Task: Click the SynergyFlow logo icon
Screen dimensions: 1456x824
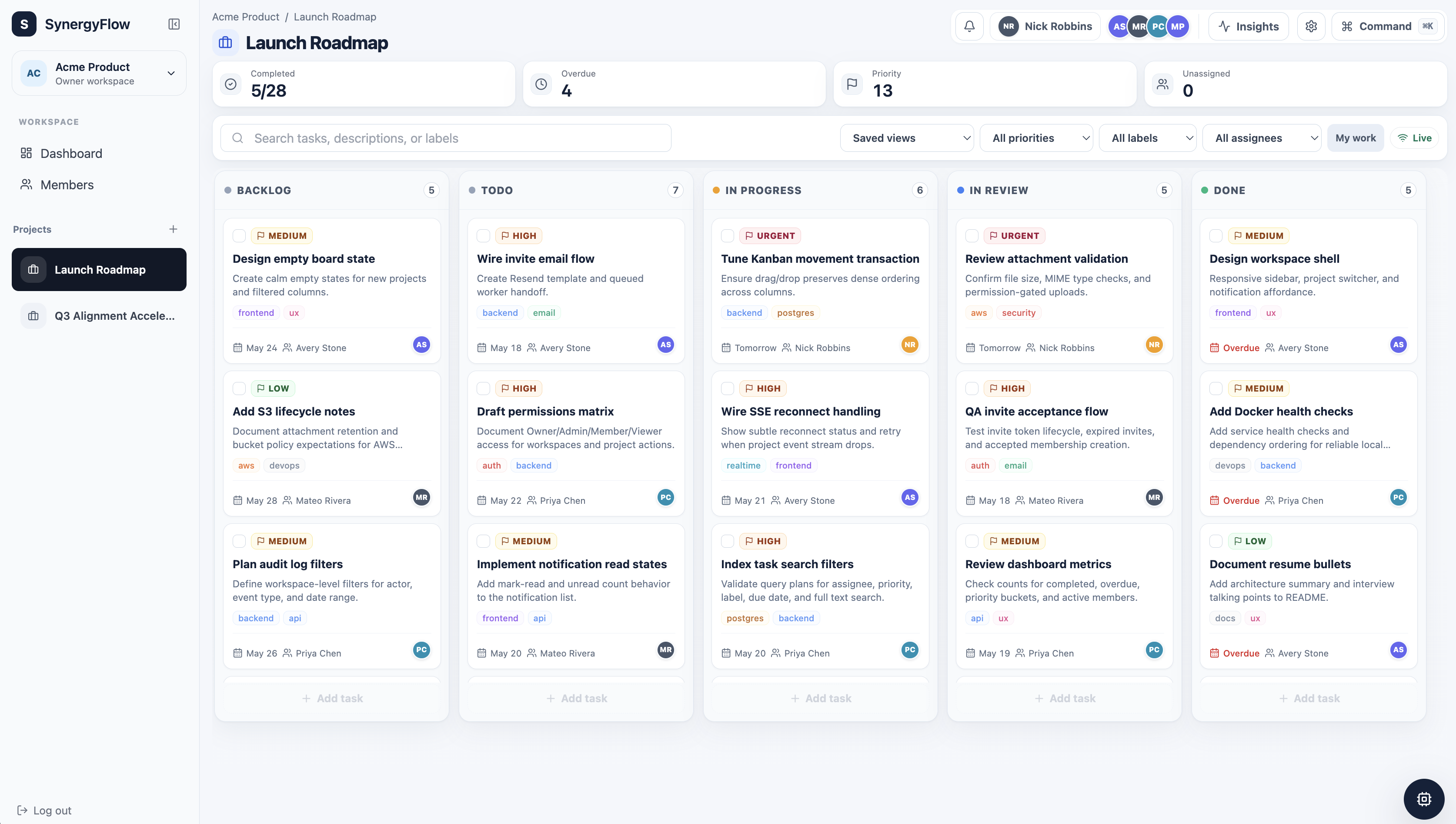Action: coord(24,24)
